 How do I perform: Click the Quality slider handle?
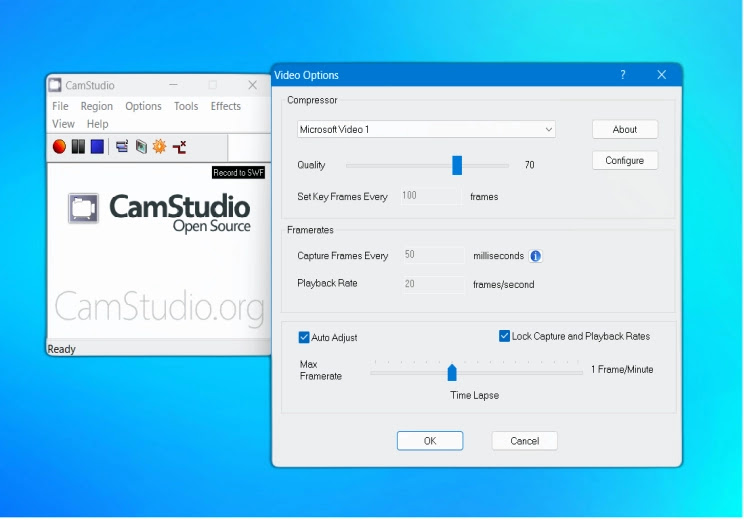[x=457, y=165]
